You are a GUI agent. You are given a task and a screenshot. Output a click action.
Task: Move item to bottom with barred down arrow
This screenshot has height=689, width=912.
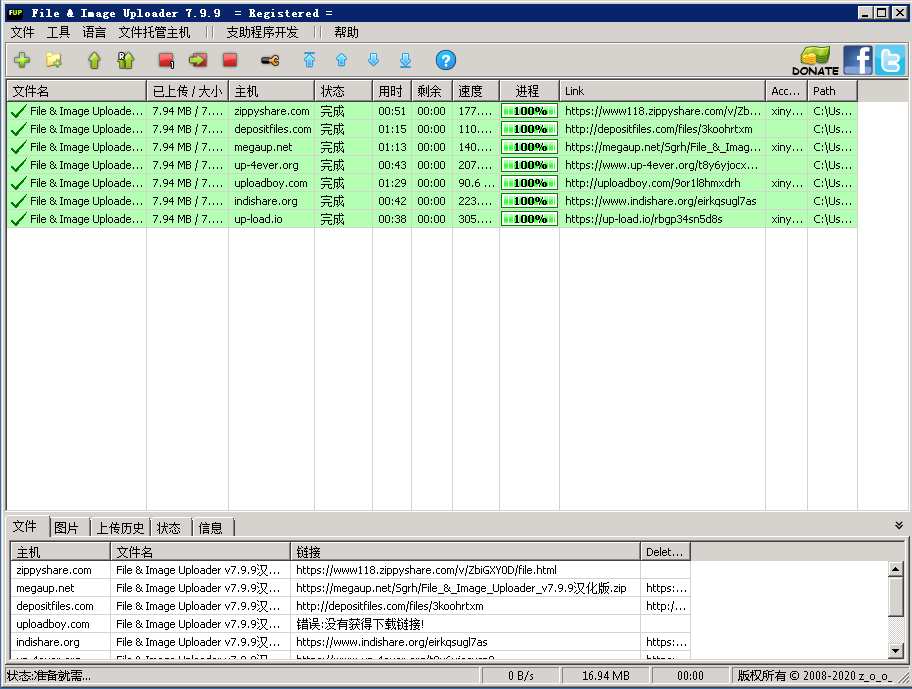(405, 60)
